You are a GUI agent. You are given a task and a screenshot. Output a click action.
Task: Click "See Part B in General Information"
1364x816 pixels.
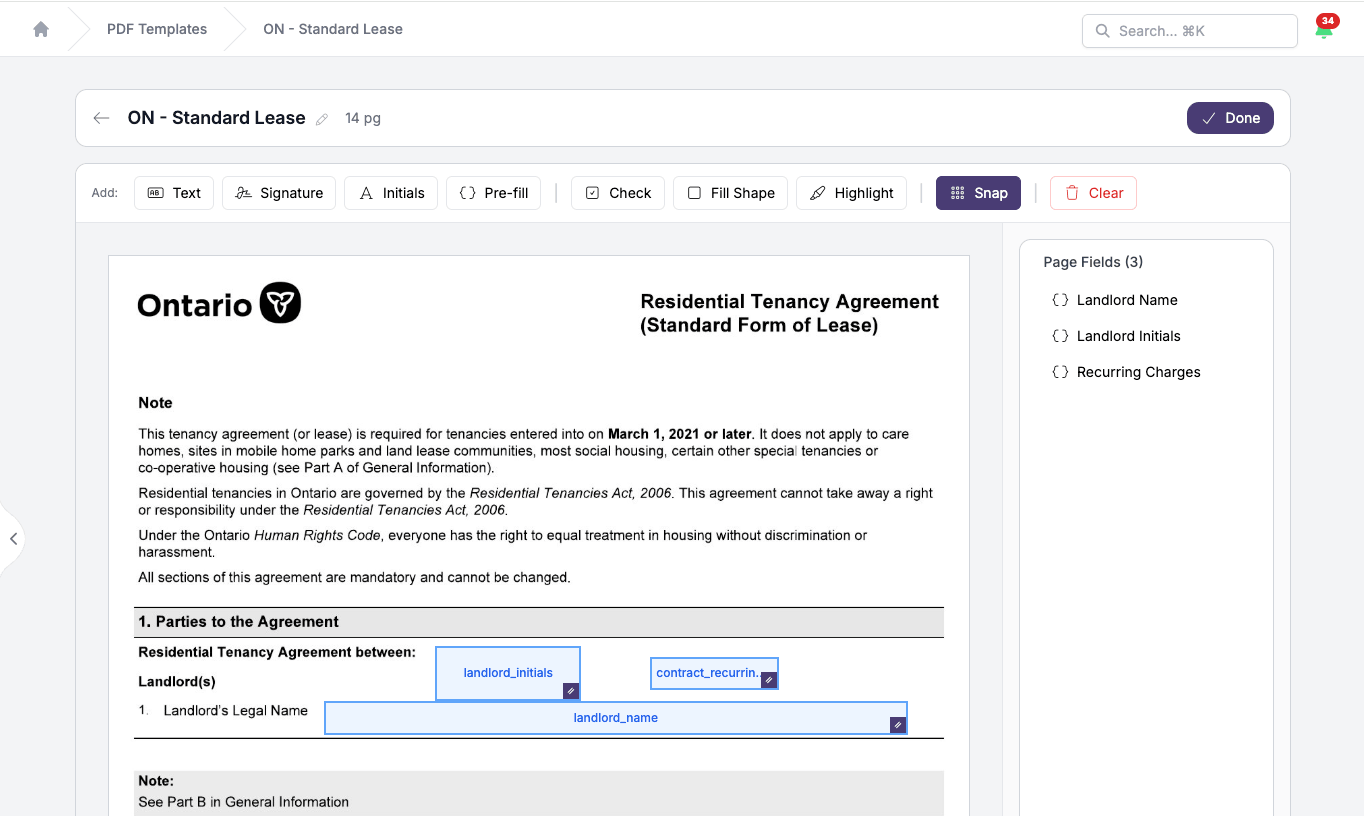[x=243, y=802]
